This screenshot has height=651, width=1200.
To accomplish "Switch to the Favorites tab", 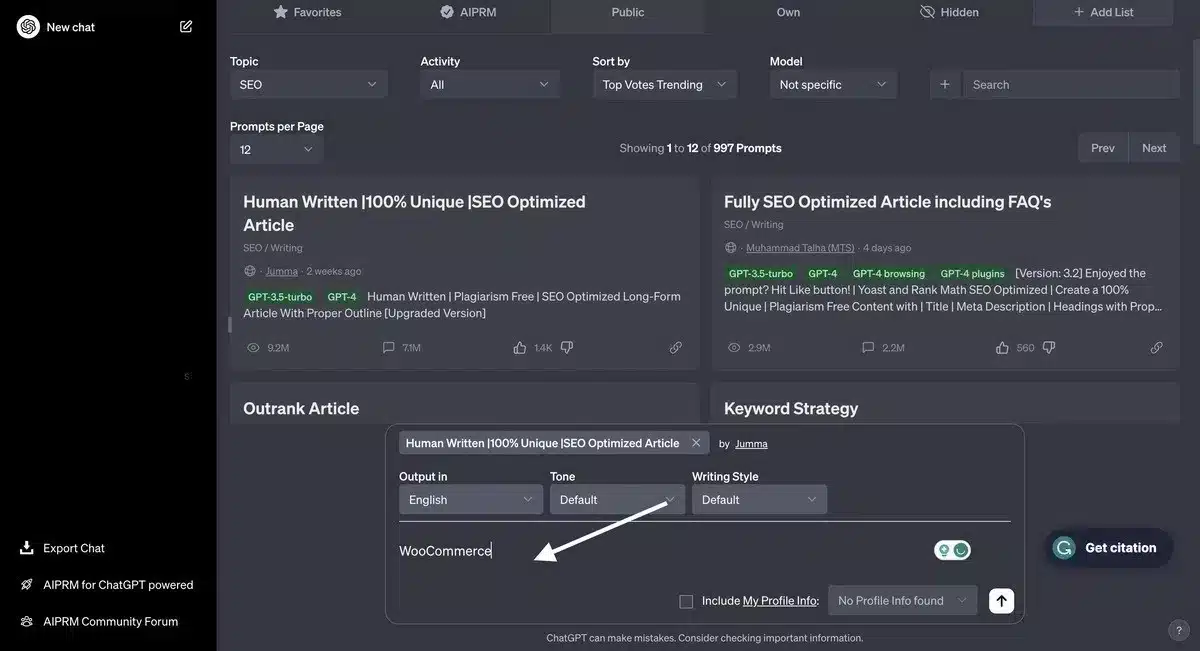I will pos(307,12).
